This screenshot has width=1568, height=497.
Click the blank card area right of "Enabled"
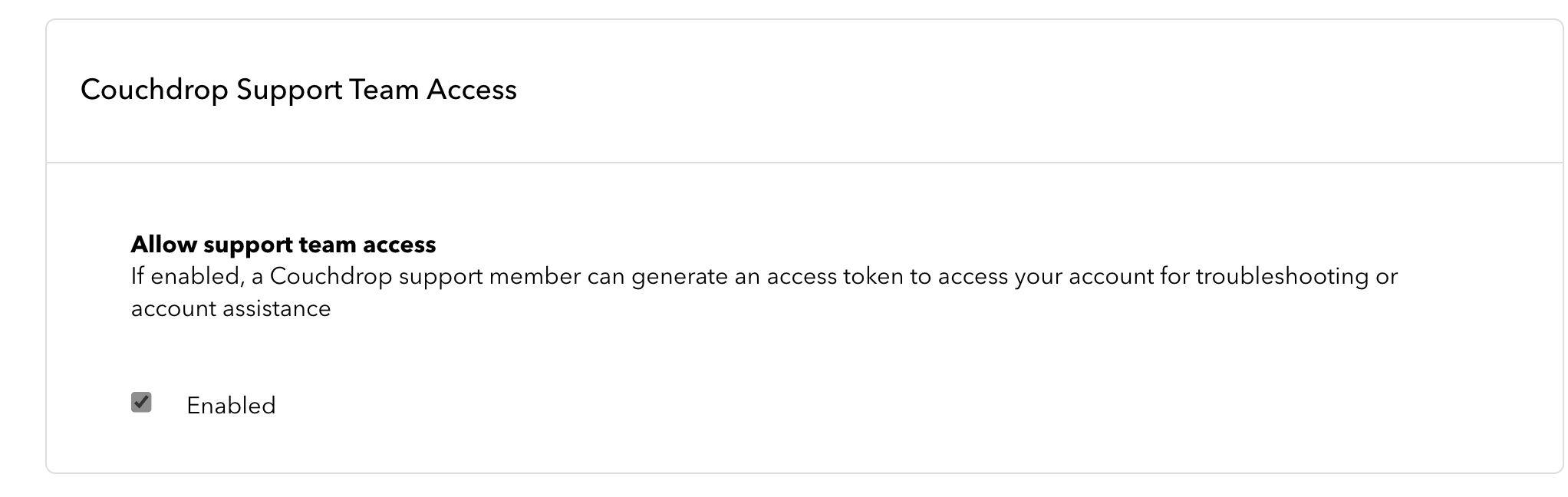[x=844, y=406]
